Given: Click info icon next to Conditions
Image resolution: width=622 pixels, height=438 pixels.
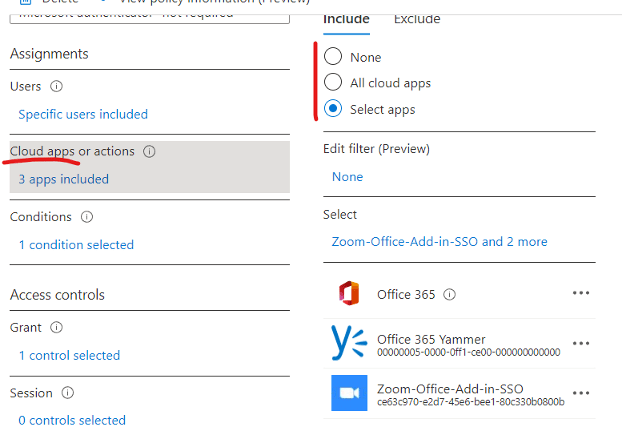Looking at the screenshot, I should pyautogui.click(x=87, y=217).
